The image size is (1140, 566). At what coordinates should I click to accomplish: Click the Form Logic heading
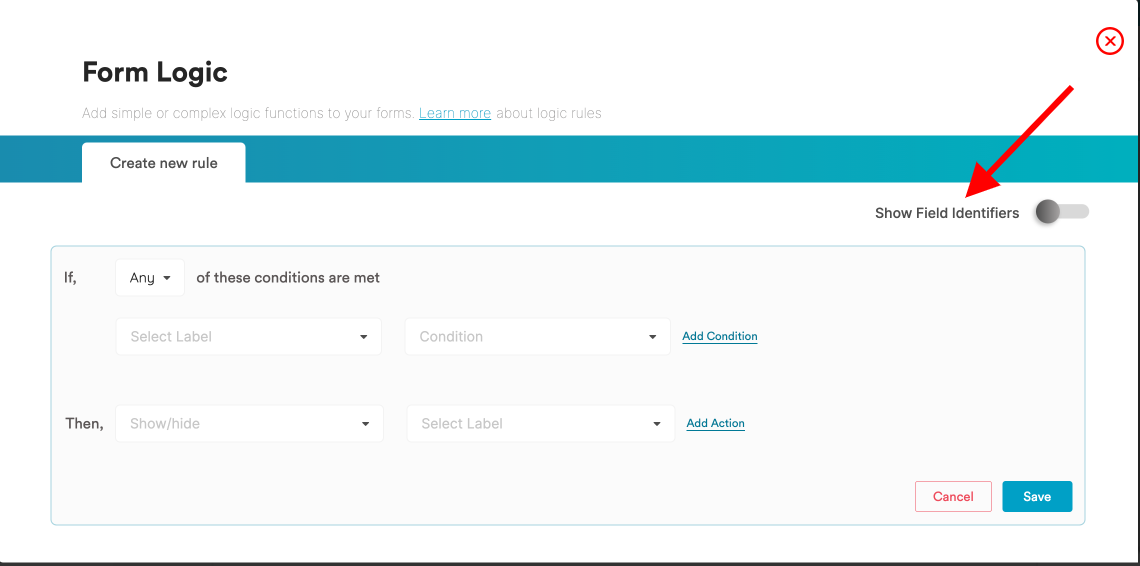tap(155, 73)
